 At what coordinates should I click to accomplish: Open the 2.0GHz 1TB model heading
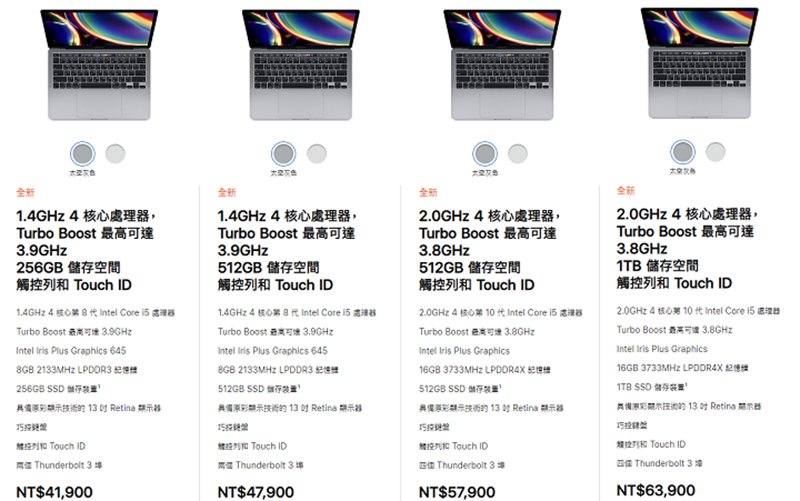[687, 248]
